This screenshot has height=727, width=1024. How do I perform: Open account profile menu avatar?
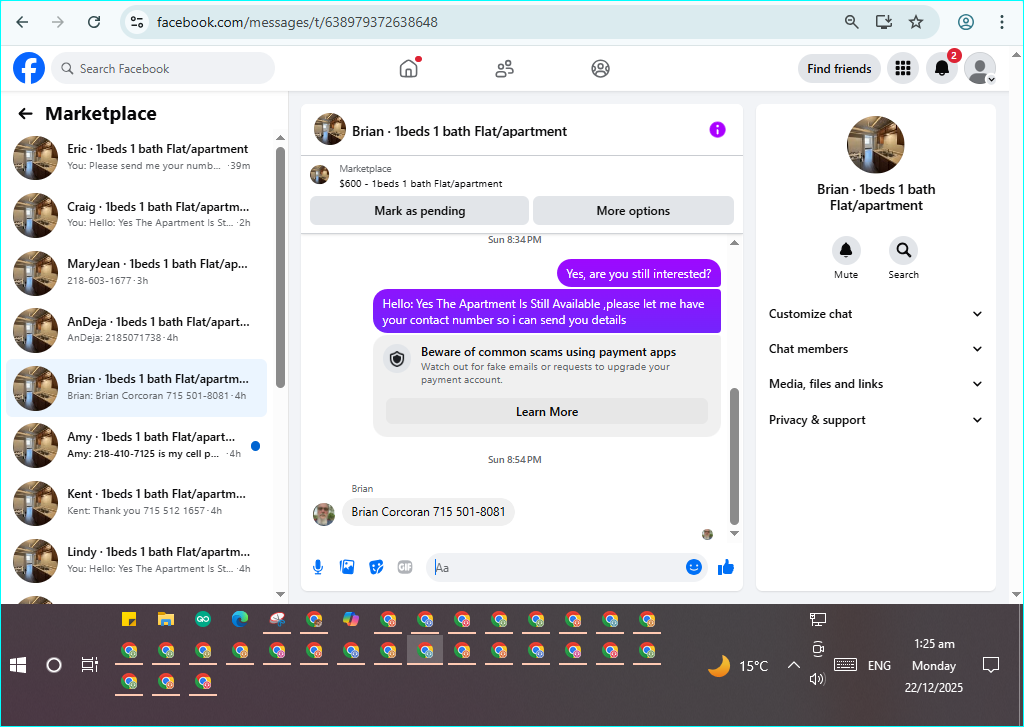[x=980, y=69]
